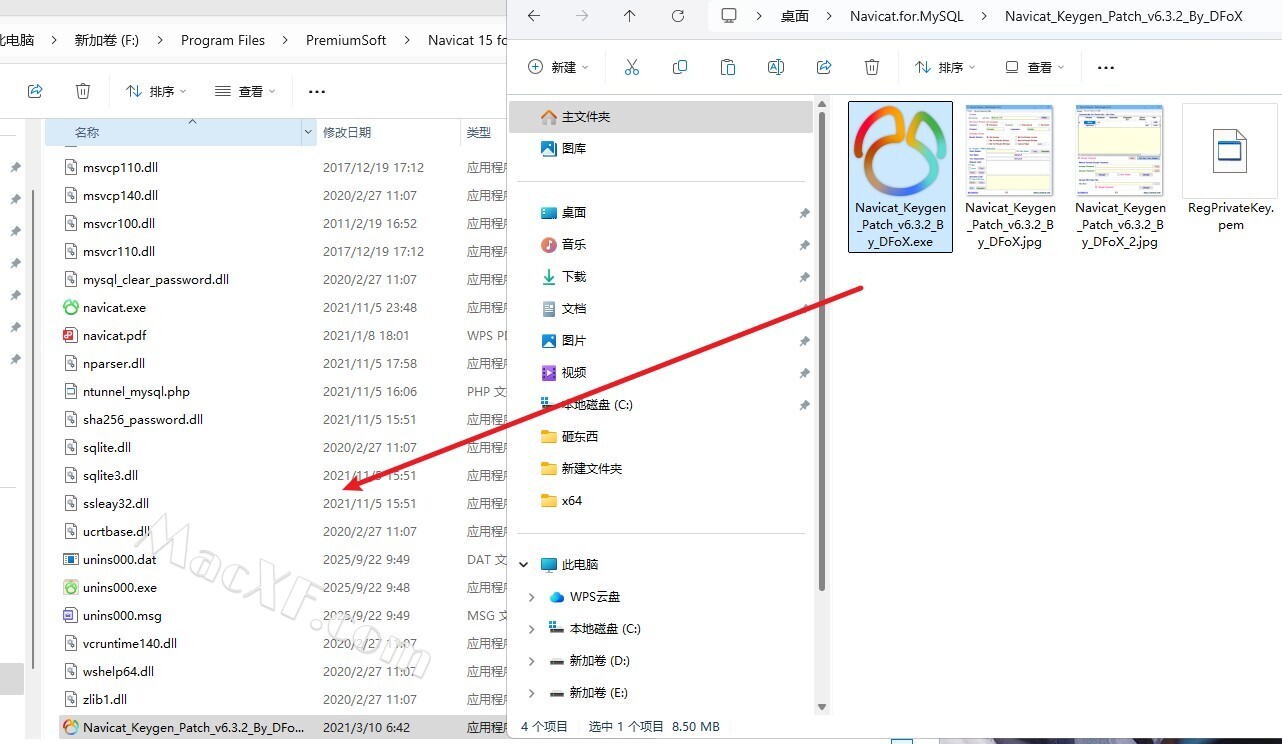Image resolution: width=1282 pixels, height=744 pixels.
Task: Click 新加卷 (F:) in left window breadcrumb
Action: tap(107, 40)
